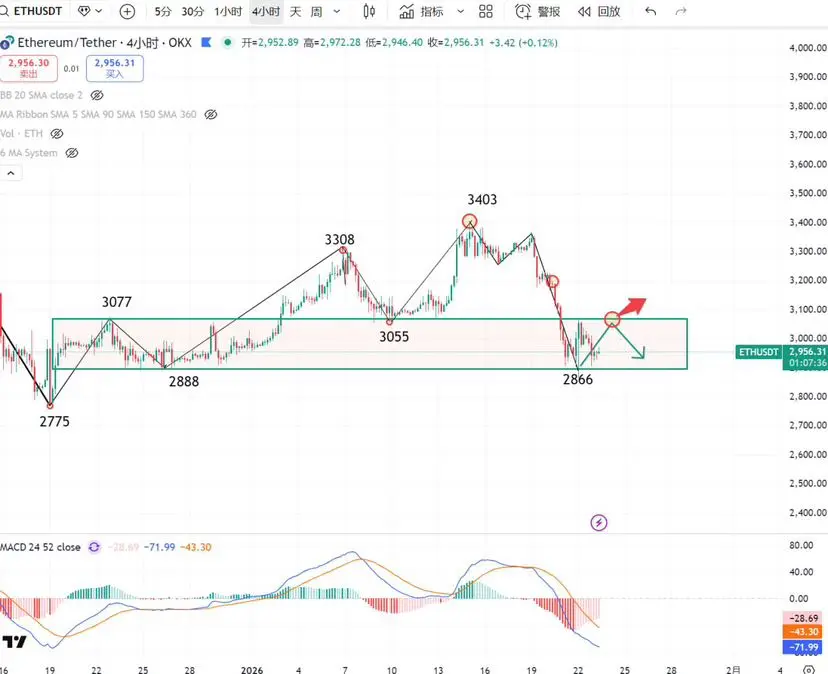Expand the indicator templates chevron
This screenshot has width=828, height=674.
click(x=460, y=12)
